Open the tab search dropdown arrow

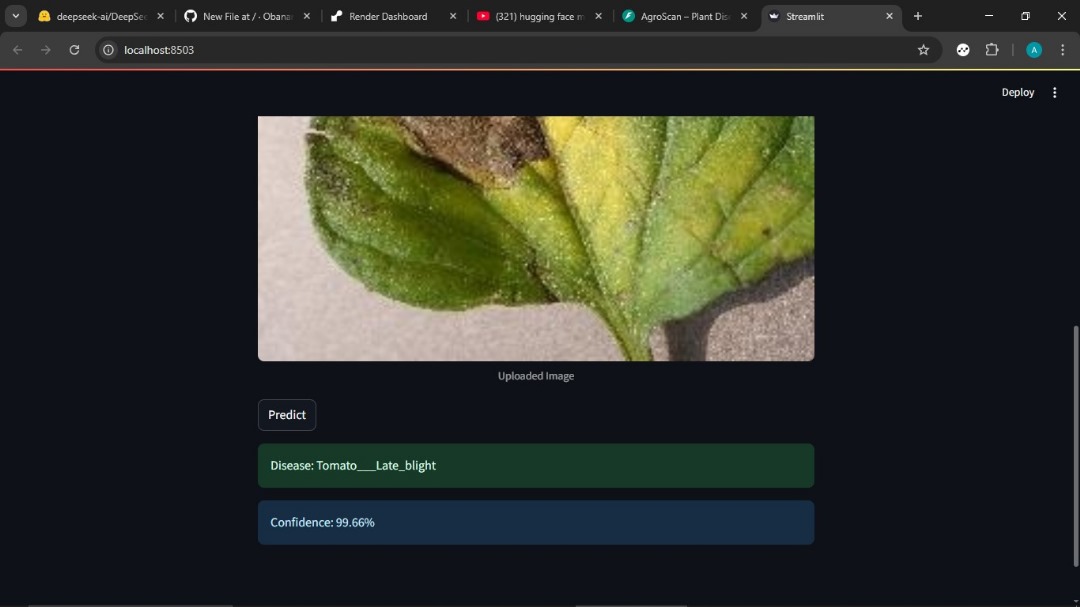point(15,16)
